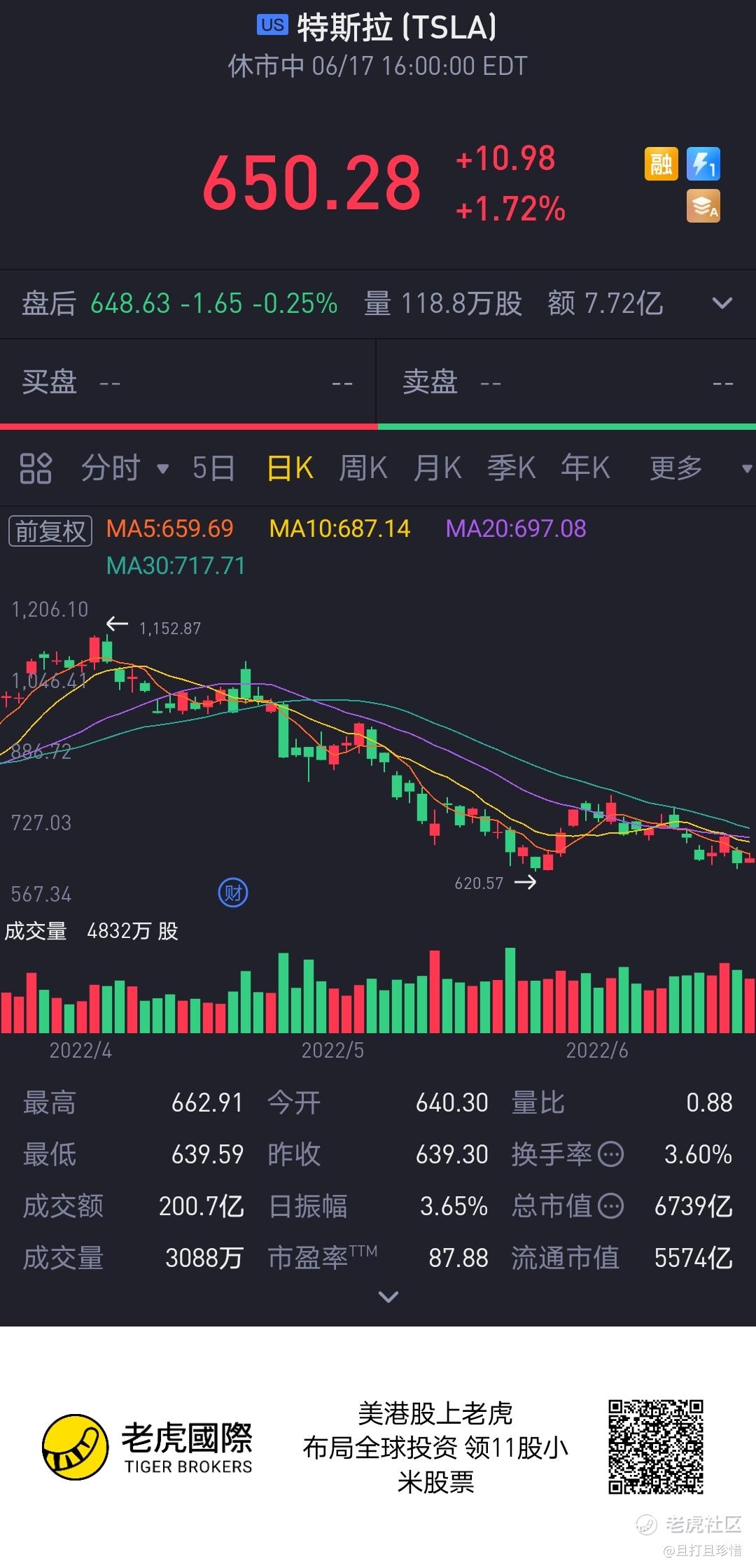The width and height of the screenshot is (756, 1568).
Task: Tap the 昨收 639.30 value
Action: click(x=452, y=1154)
